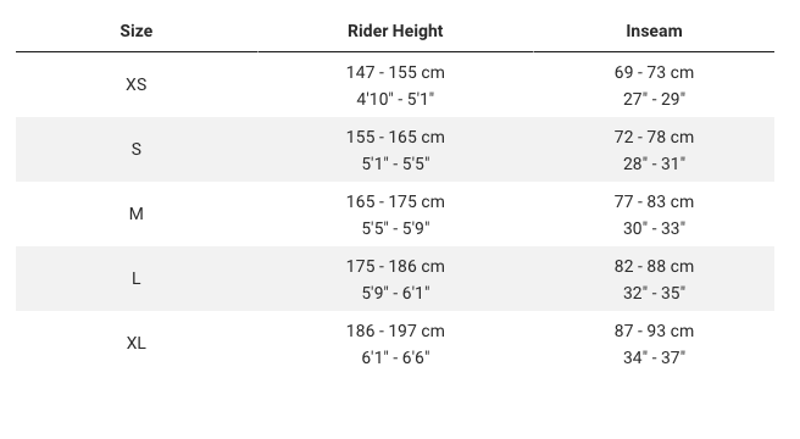Click the 77 - 83 cm inseam value

click(654, 202)
